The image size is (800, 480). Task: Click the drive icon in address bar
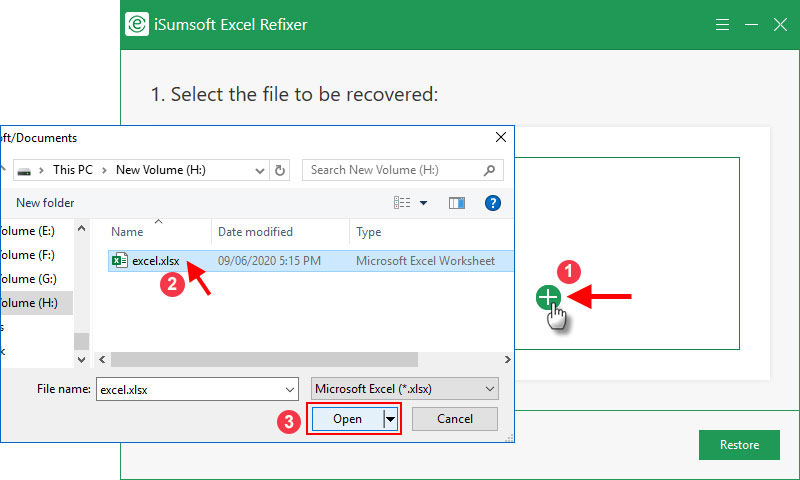(x=24, y=171)
